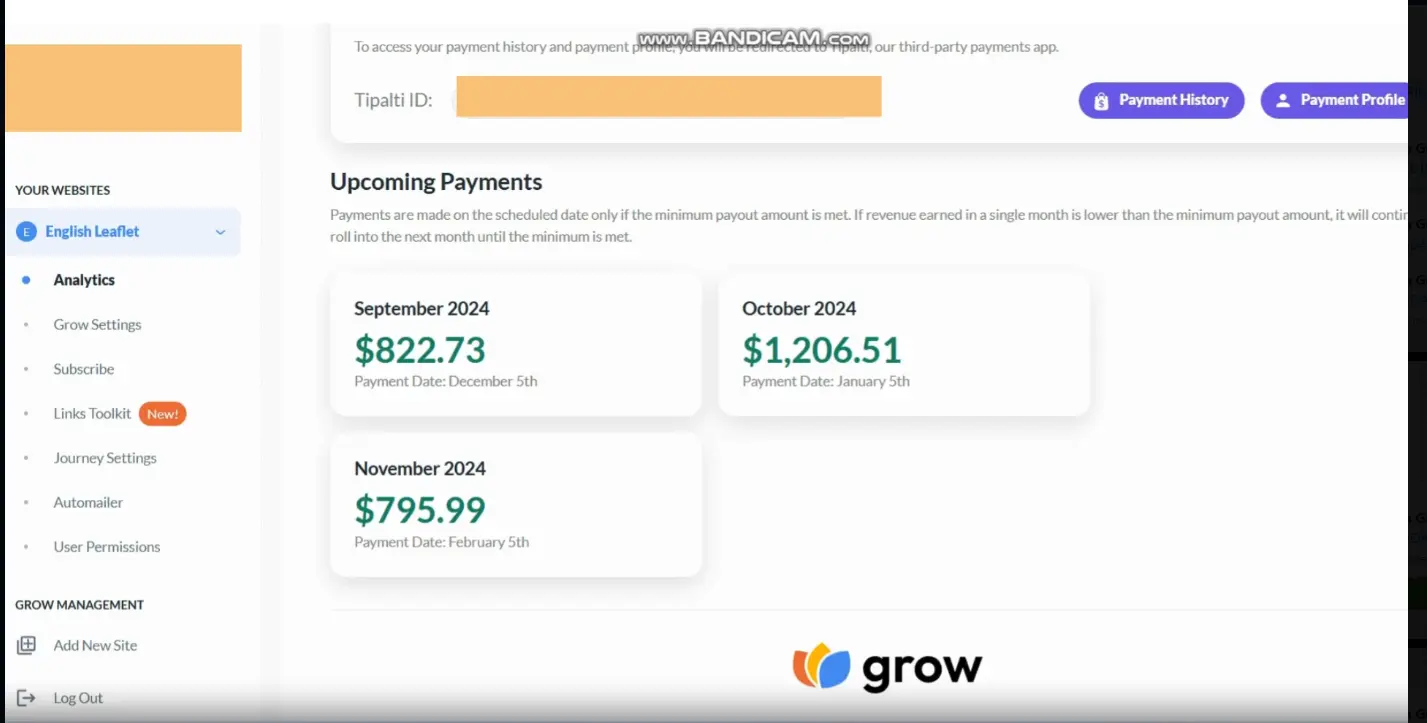Navigate to Journey Settings
This screenshot has height=723, width=1427.
click(x=105, y=458)
